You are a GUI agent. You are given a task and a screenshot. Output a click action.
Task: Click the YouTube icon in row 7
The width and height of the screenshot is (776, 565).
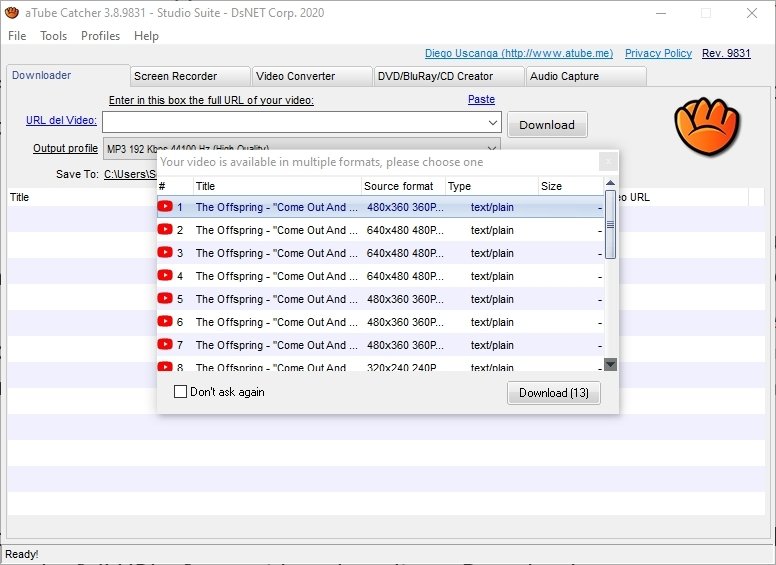(x=165, y=344)
